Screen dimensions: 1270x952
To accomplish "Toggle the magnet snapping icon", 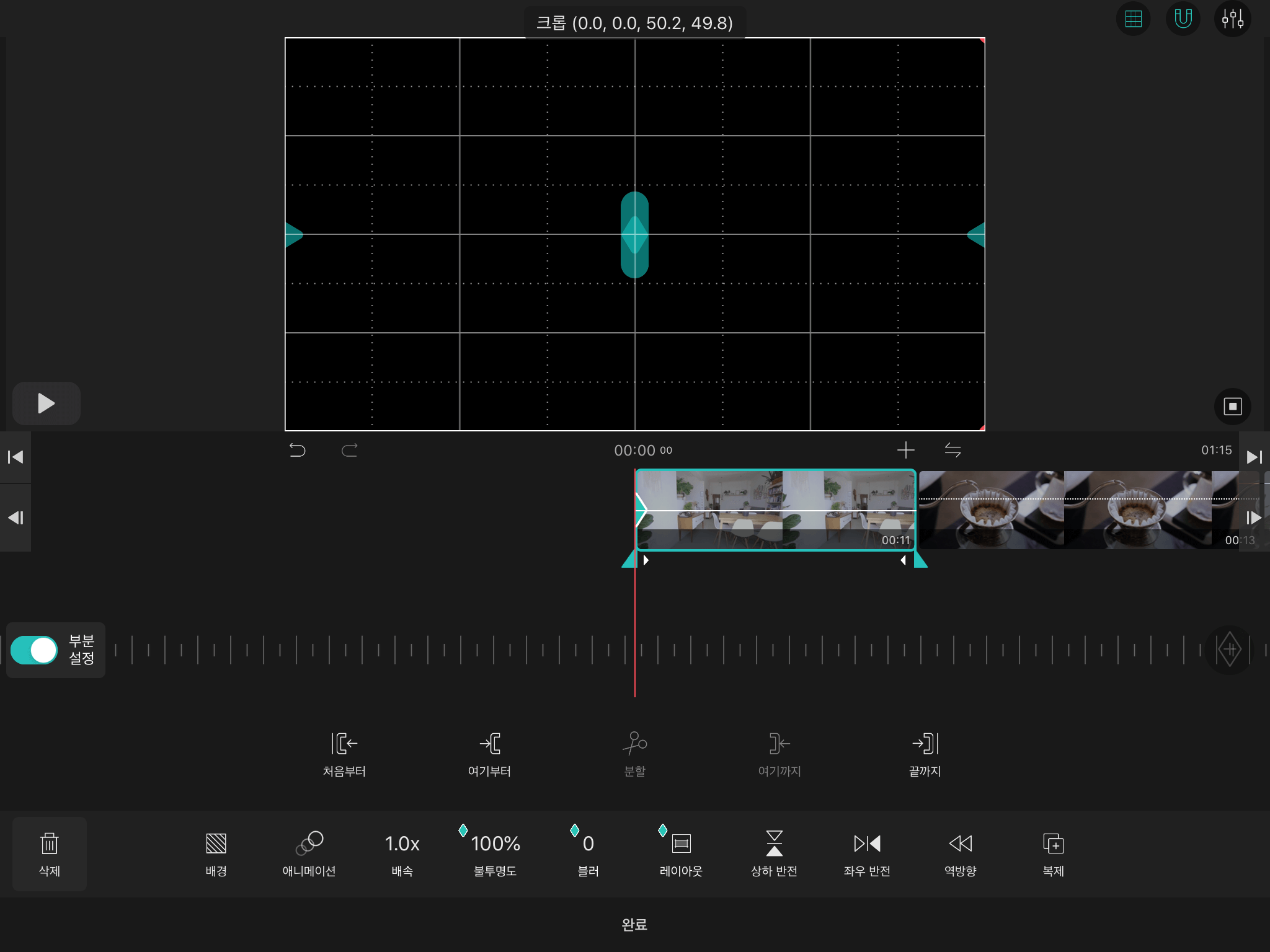I will point(1183,19).
